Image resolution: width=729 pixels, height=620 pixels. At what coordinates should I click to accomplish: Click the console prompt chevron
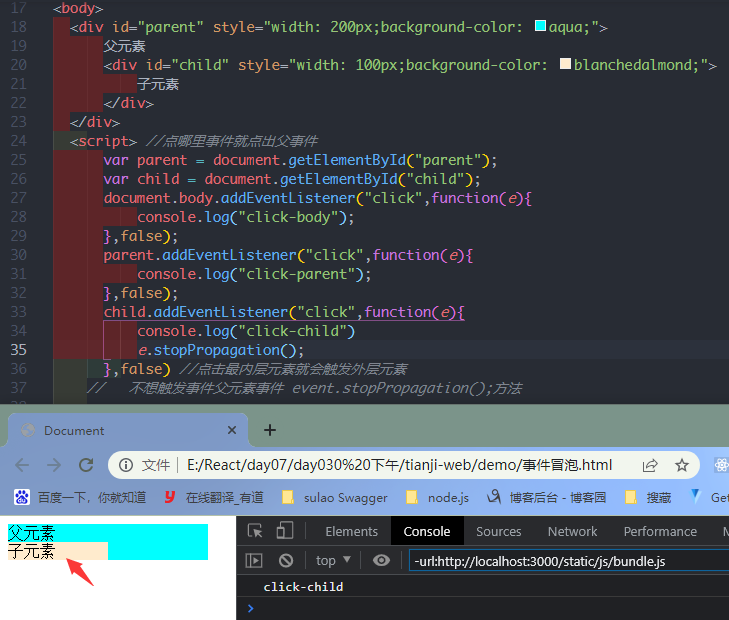tap(251, 608)
